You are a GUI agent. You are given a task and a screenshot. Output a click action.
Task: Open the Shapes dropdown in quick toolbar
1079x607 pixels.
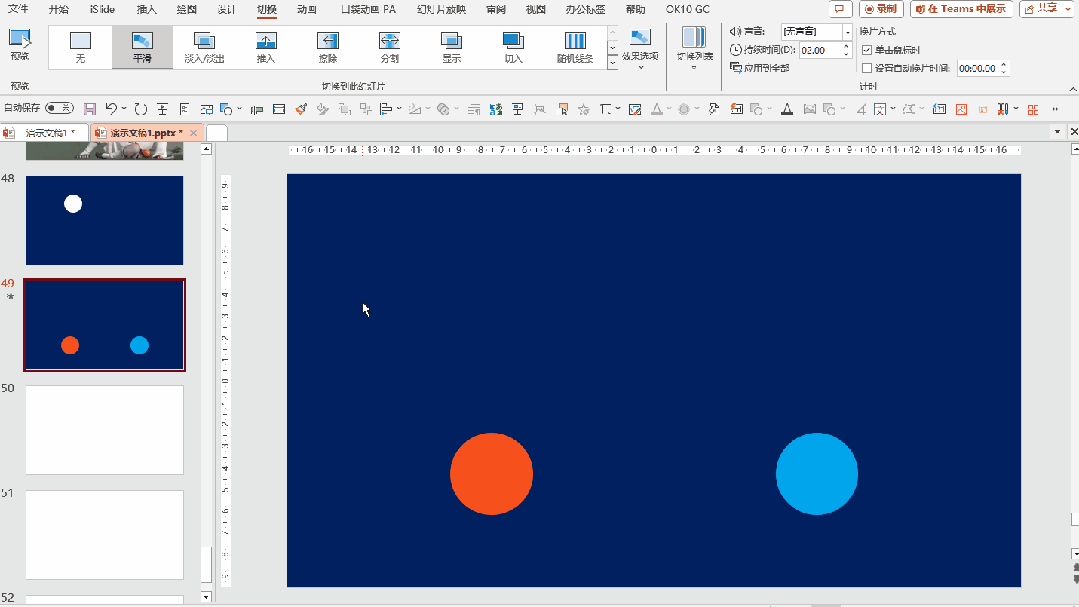coord(239,109)
